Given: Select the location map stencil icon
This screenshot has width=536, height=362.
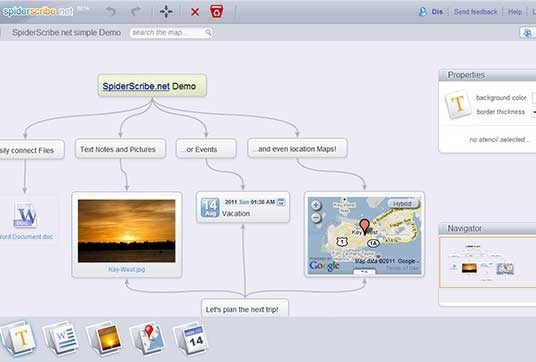Looking at the screenshot, I should pos(148,338).
